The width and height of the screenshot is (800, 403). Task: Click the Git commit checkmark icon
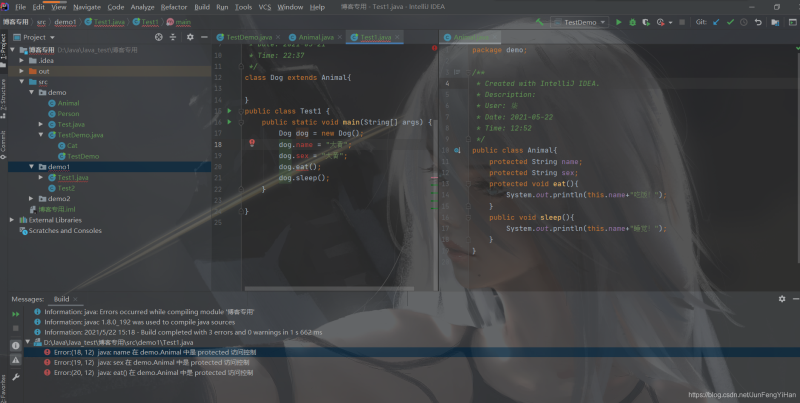click(x=730, y=21)
